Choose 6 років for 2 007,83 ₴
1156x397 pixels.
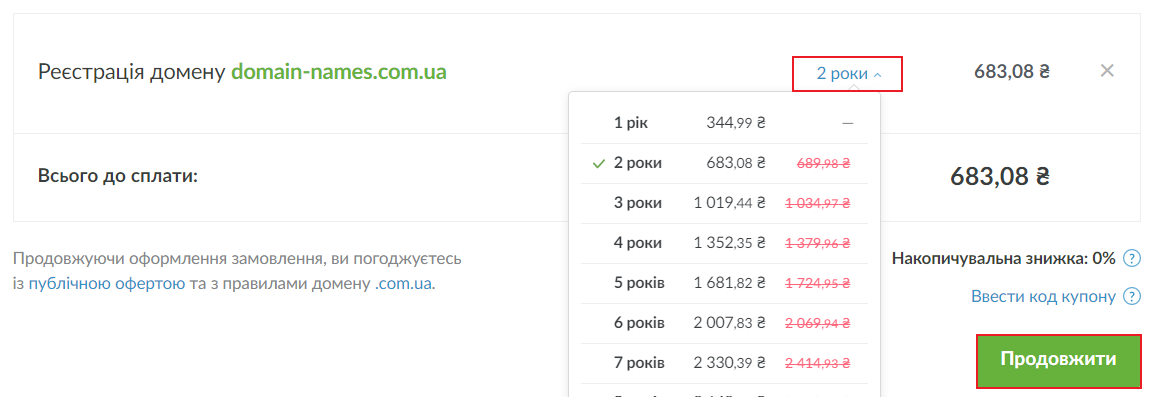[725, 323]
